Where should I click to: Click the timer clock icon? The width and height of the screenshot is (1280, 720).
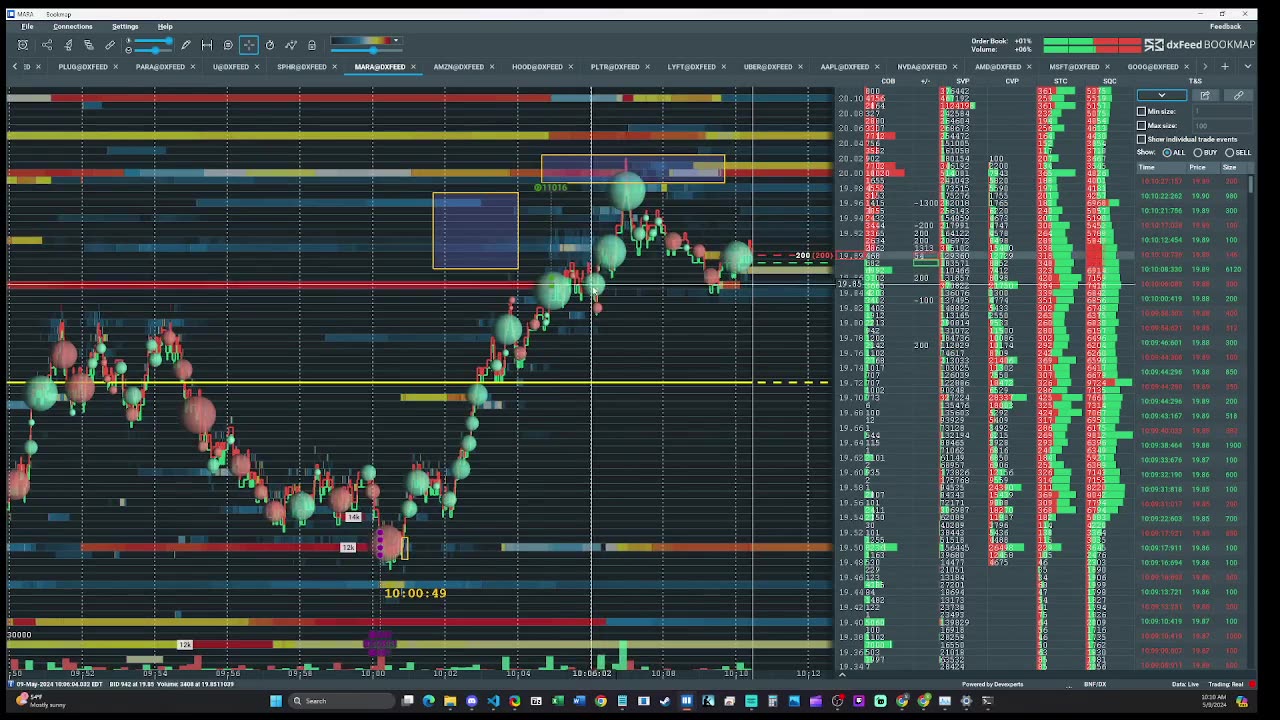pos(270,45)
